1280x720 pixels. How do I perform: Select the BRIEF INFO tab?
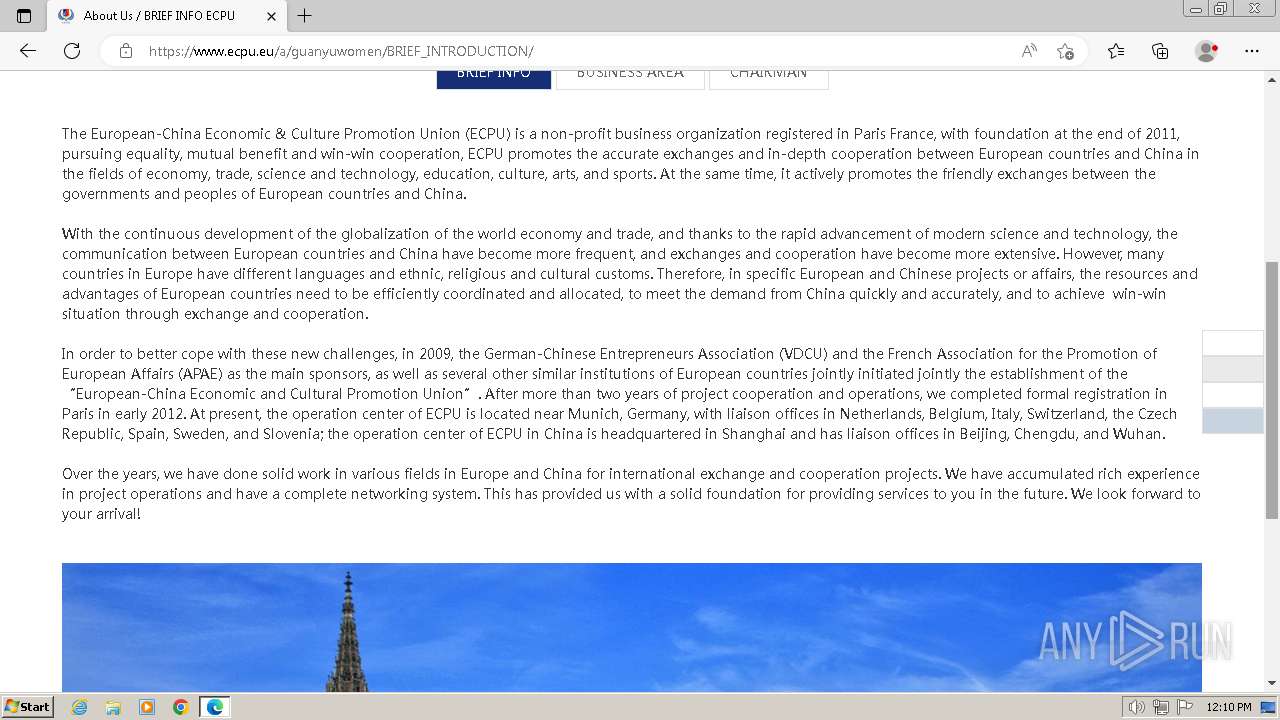(x=494, y=76)
